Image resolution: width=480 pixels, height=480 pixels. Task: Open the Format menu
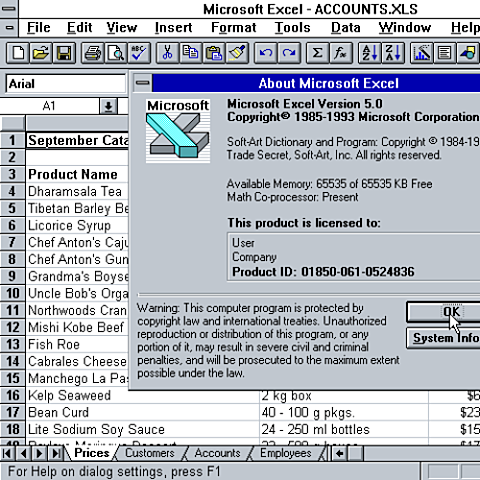(234, 28)
